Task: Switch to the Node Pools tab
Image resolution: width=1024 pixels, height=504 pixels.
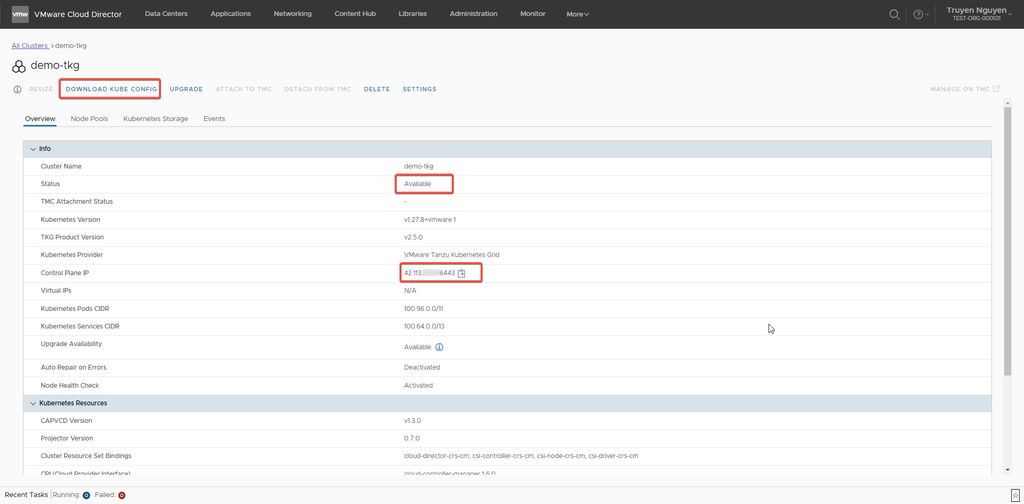Action: (89, 119)
